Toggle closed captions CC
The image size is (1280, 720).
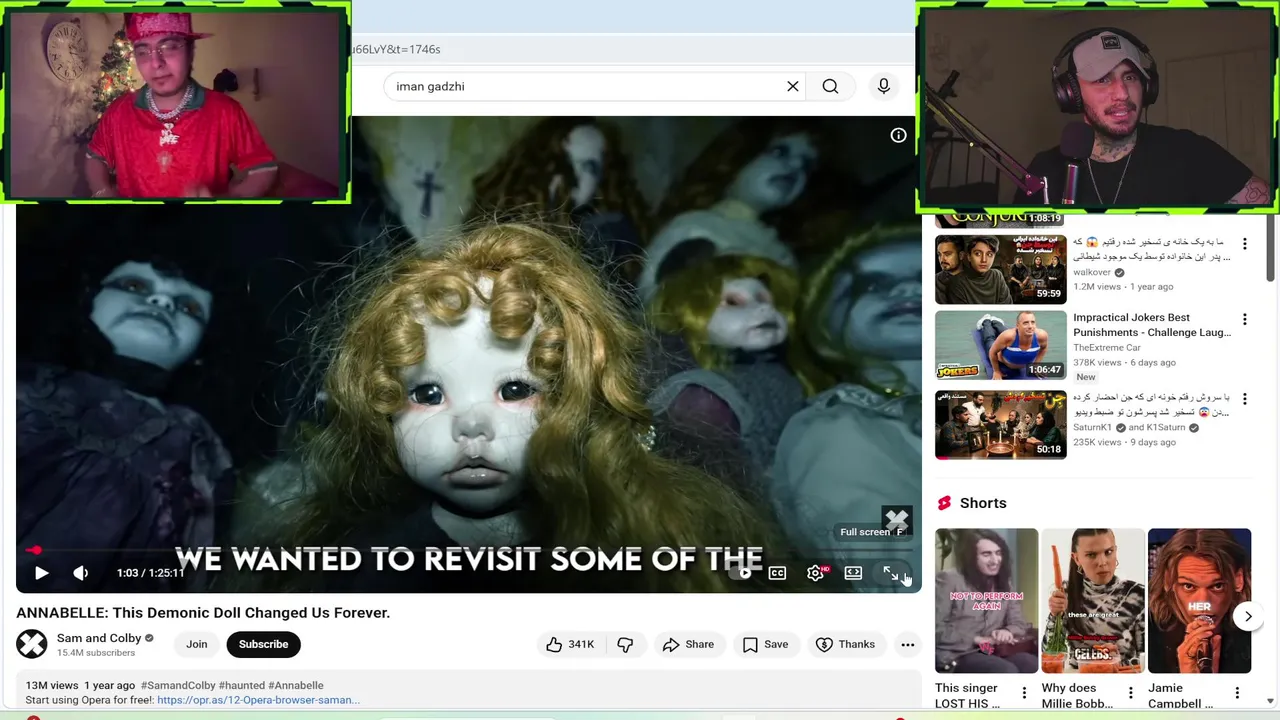click(x=777, y=573)
